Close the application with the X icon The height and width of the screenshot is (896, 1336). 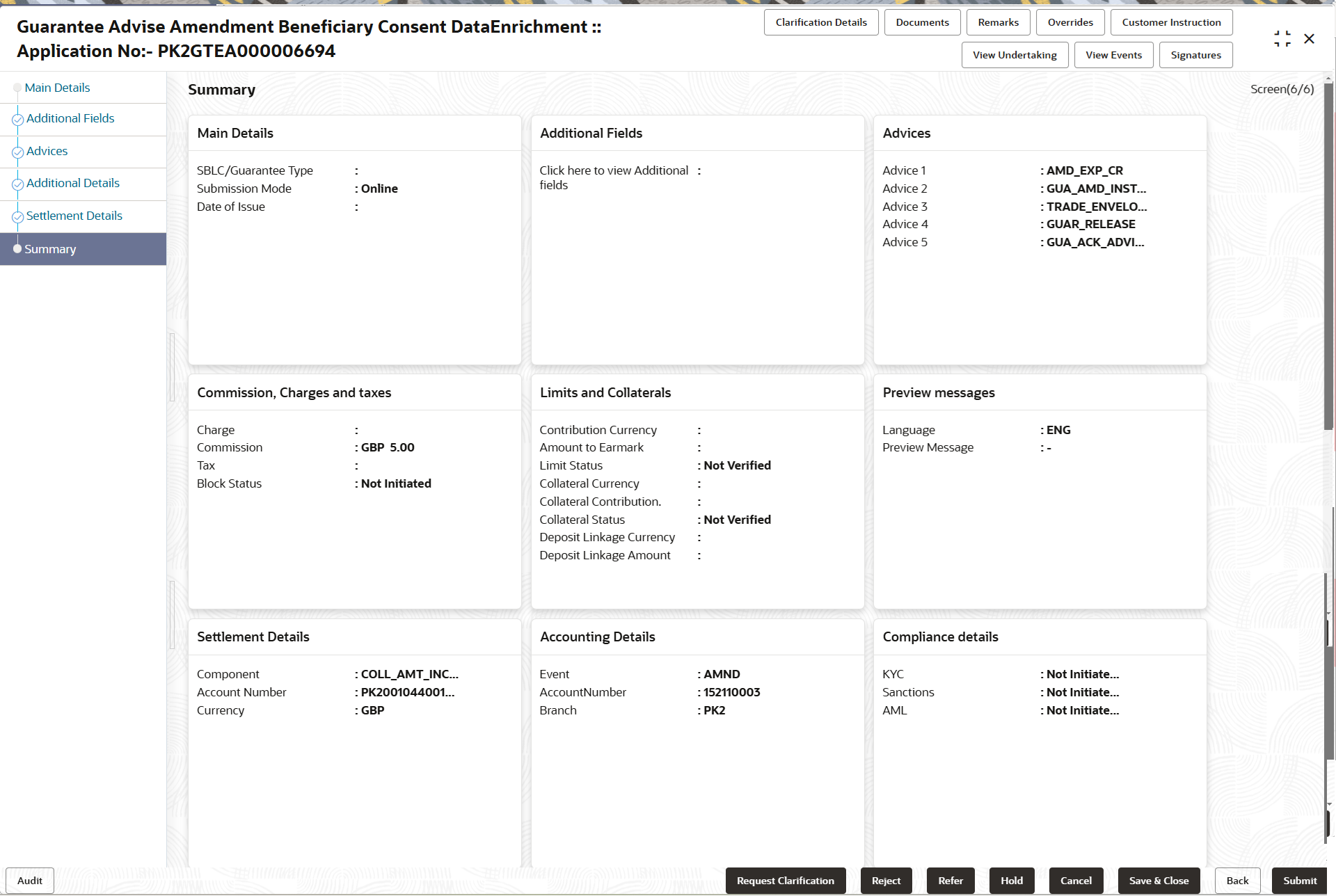[x=1309, y=39]
